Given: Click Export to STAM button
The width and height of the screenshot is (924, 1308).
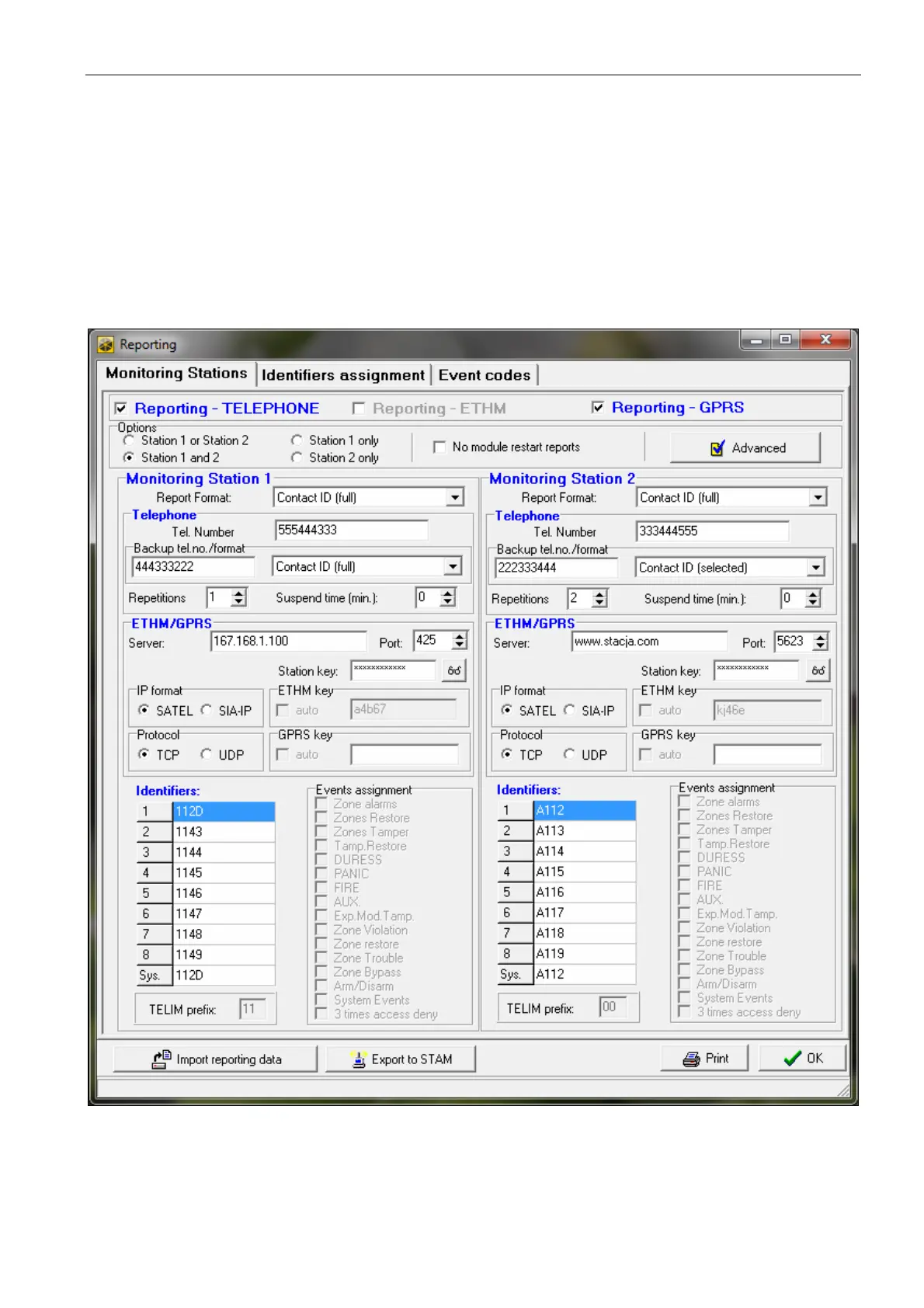Looking at the screenshot, I should click(x=401, y=1059).
